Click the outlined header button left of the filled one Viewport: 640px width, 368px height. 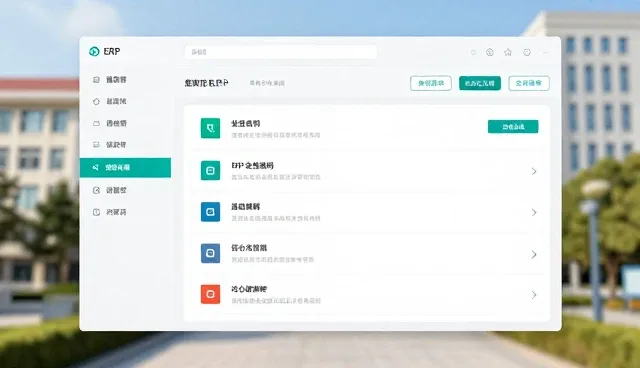431,83
